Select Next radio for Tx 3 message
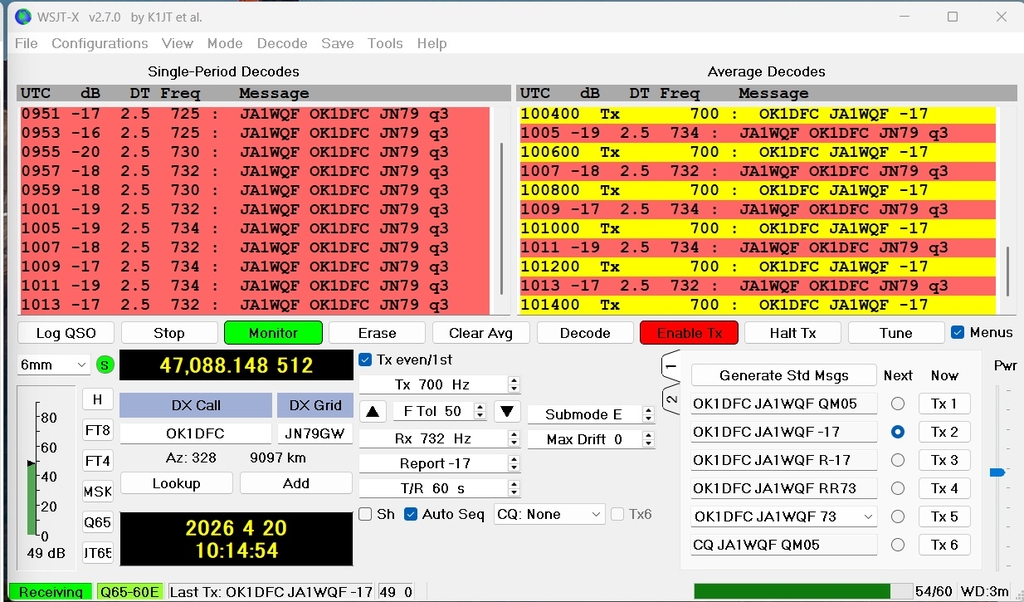1024x602 pixels. point(898,460)
